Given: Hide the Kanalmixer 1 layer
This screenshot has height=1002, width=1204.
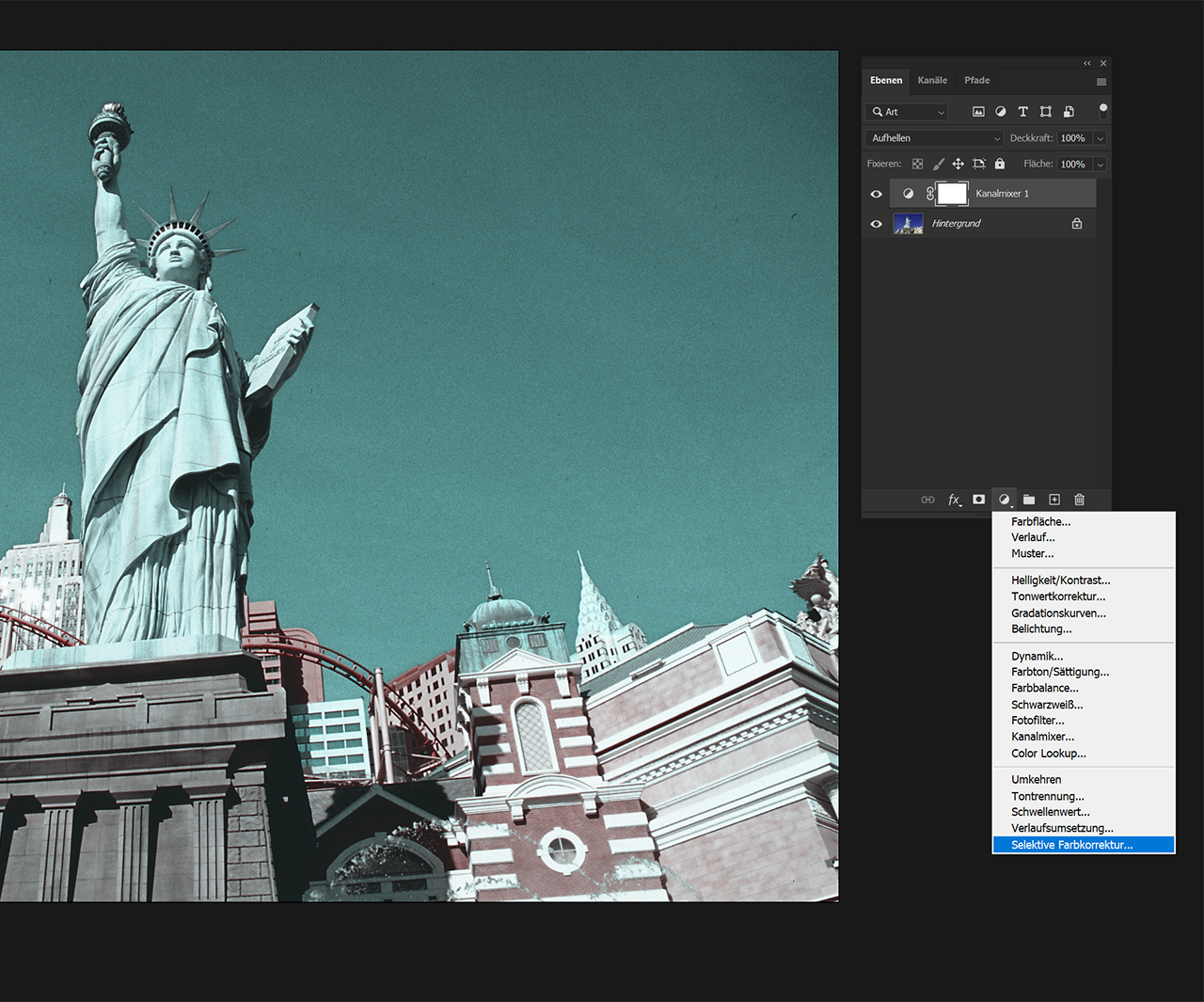Looking at the screenshot, I should coord(876,194).
